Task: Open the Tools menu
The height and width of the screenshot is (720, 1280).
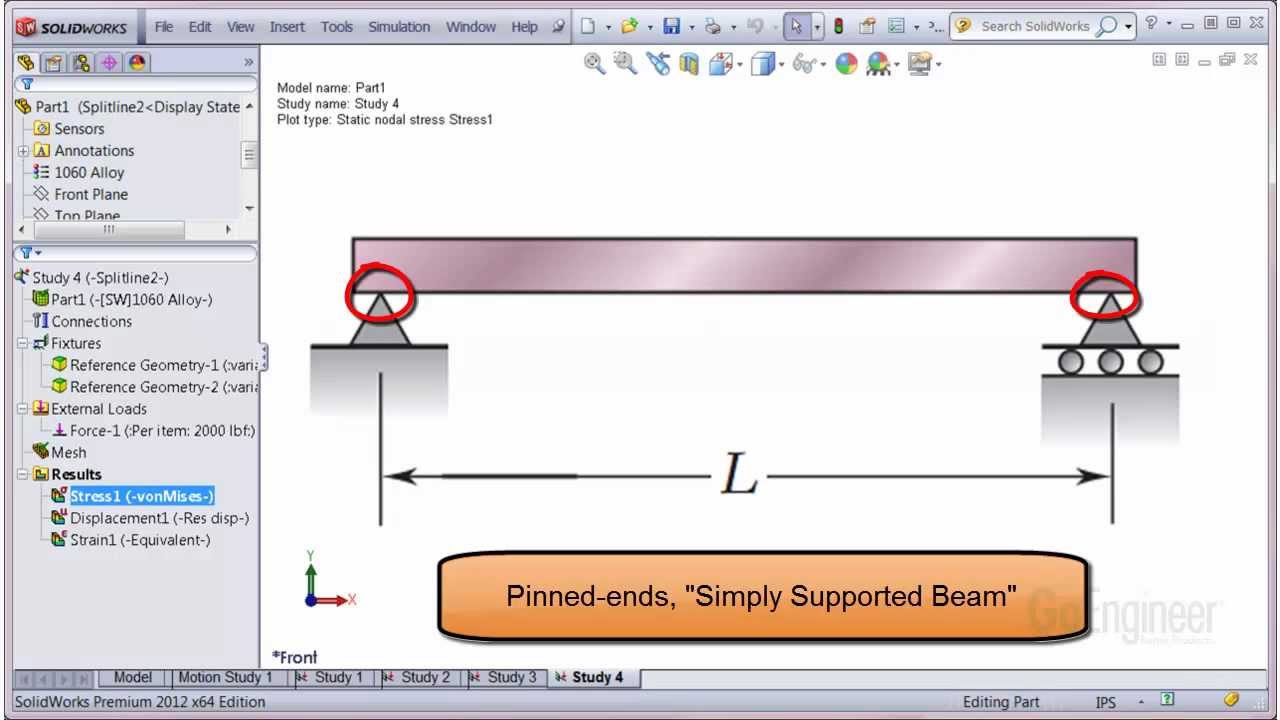Action: 337,27
